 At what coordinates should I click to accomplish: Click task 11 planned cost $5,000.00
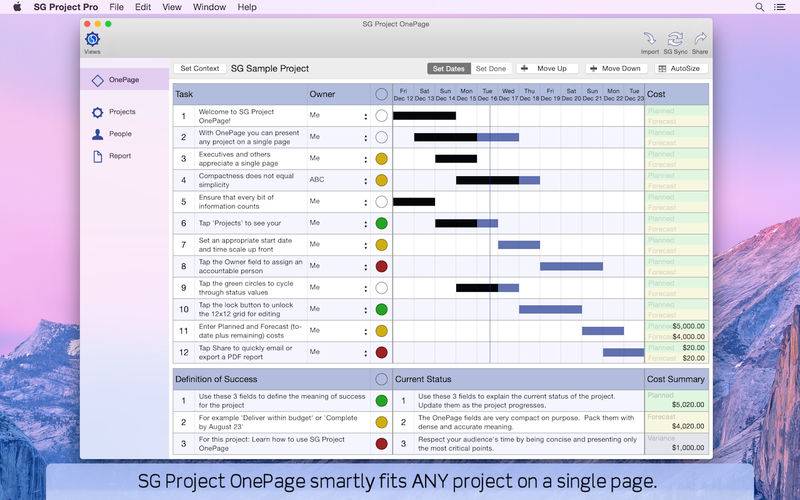click(688, 326)
